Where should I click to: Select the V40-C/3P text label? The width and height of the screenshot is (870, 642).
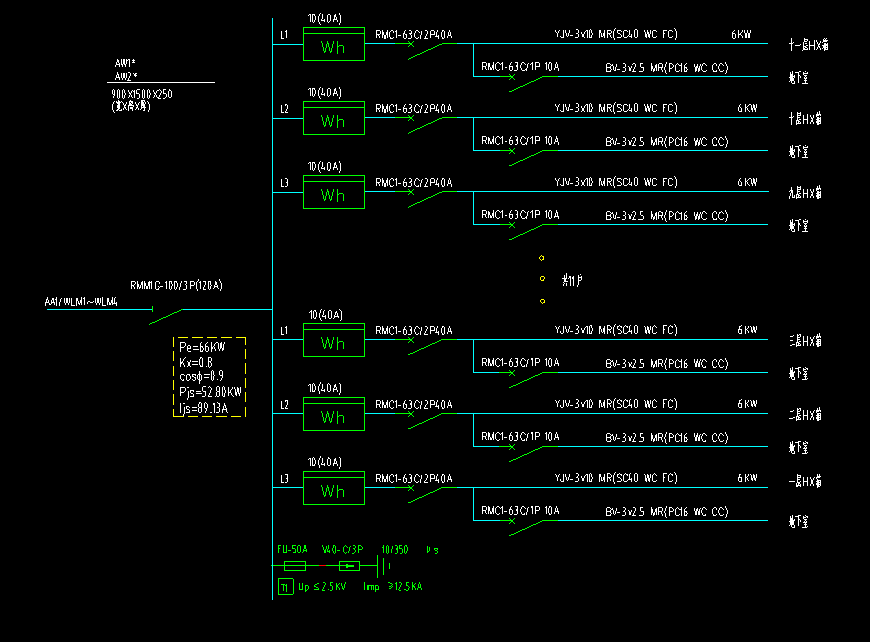point(343,549)
